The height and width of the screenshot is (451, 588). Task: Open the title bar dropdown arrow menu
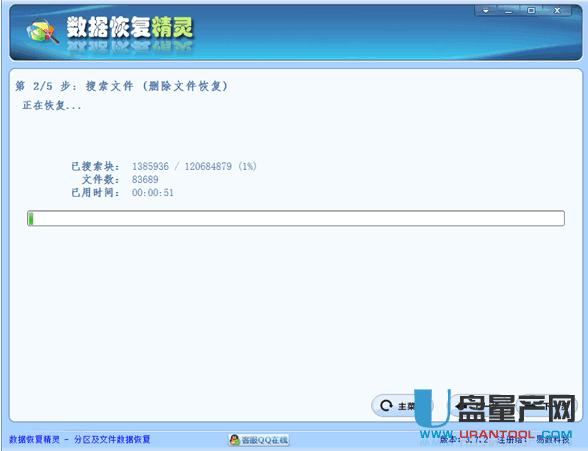point(486,11)
